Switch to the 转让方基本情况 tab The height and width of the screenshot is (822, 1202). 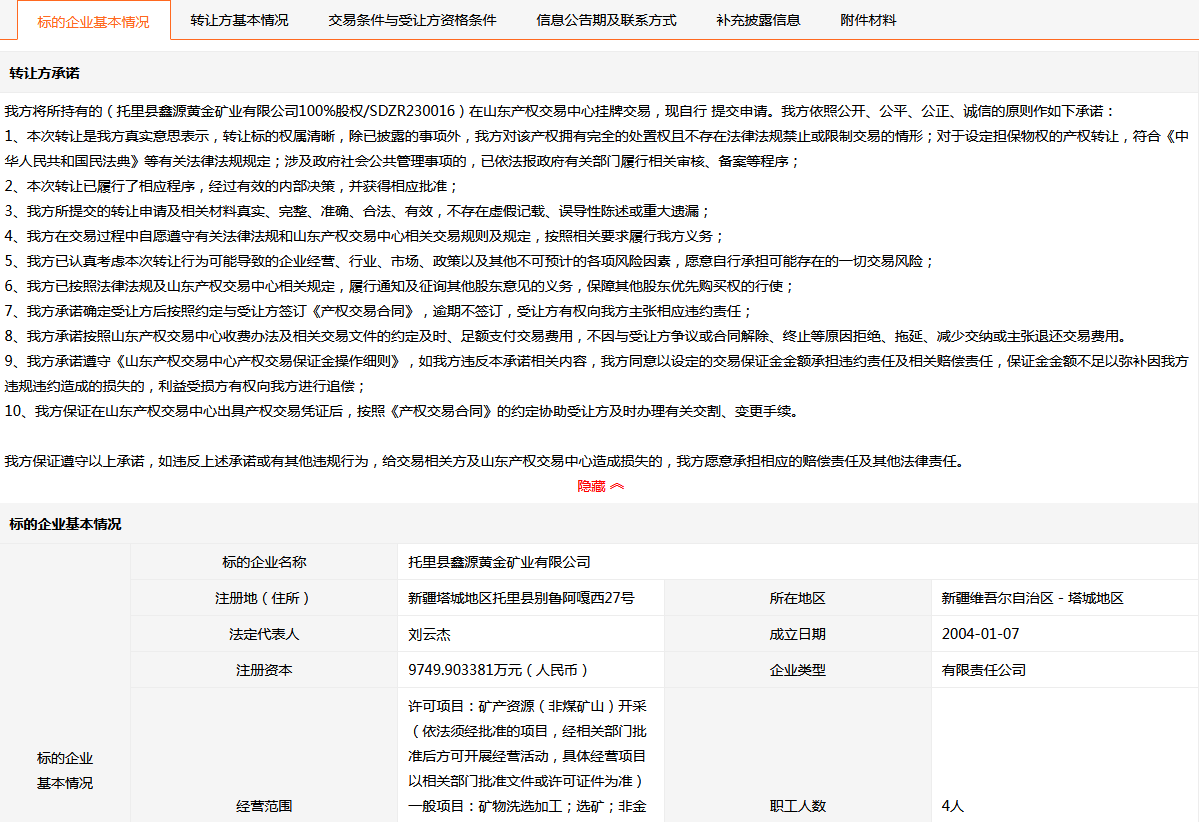239,20
